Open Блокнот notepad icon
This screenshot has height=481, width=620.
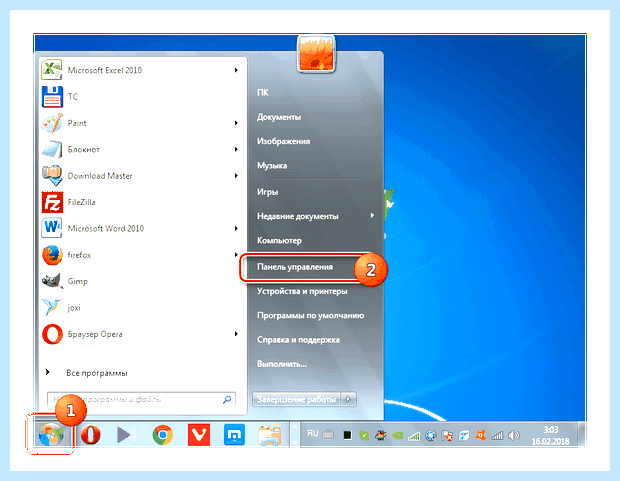coord(52,150)
